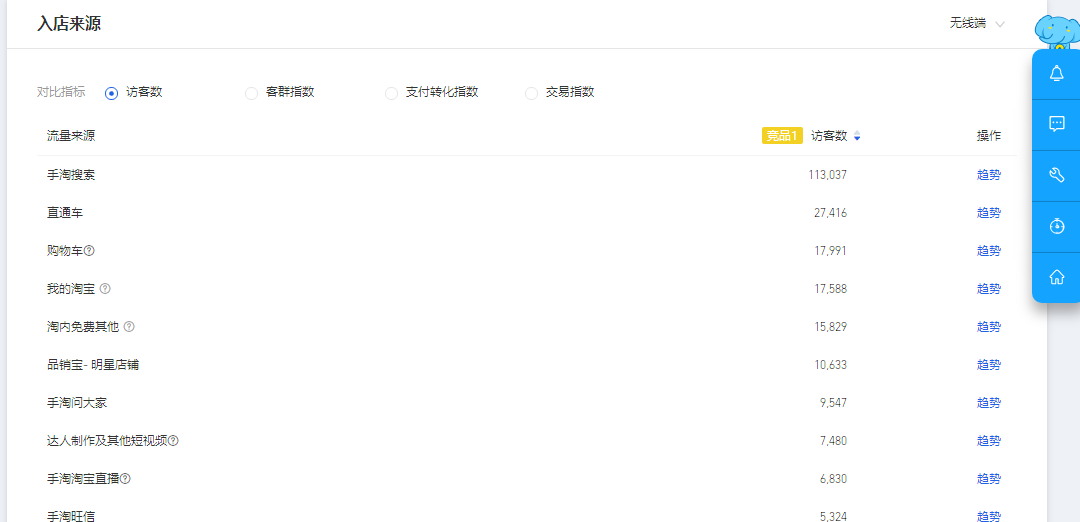Image resolution: width=1080 pixels, height=522 pixels.
Task: Click the visitor count 27,416
Action: click(x=830, y=213)
